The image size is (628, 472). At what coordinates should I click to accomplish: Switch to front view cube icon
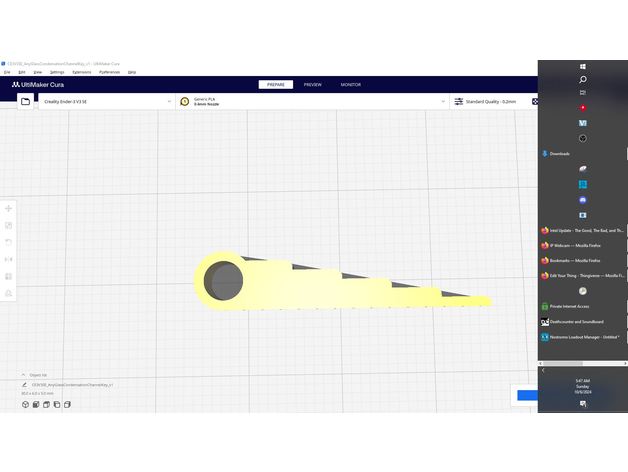(35, 405)
